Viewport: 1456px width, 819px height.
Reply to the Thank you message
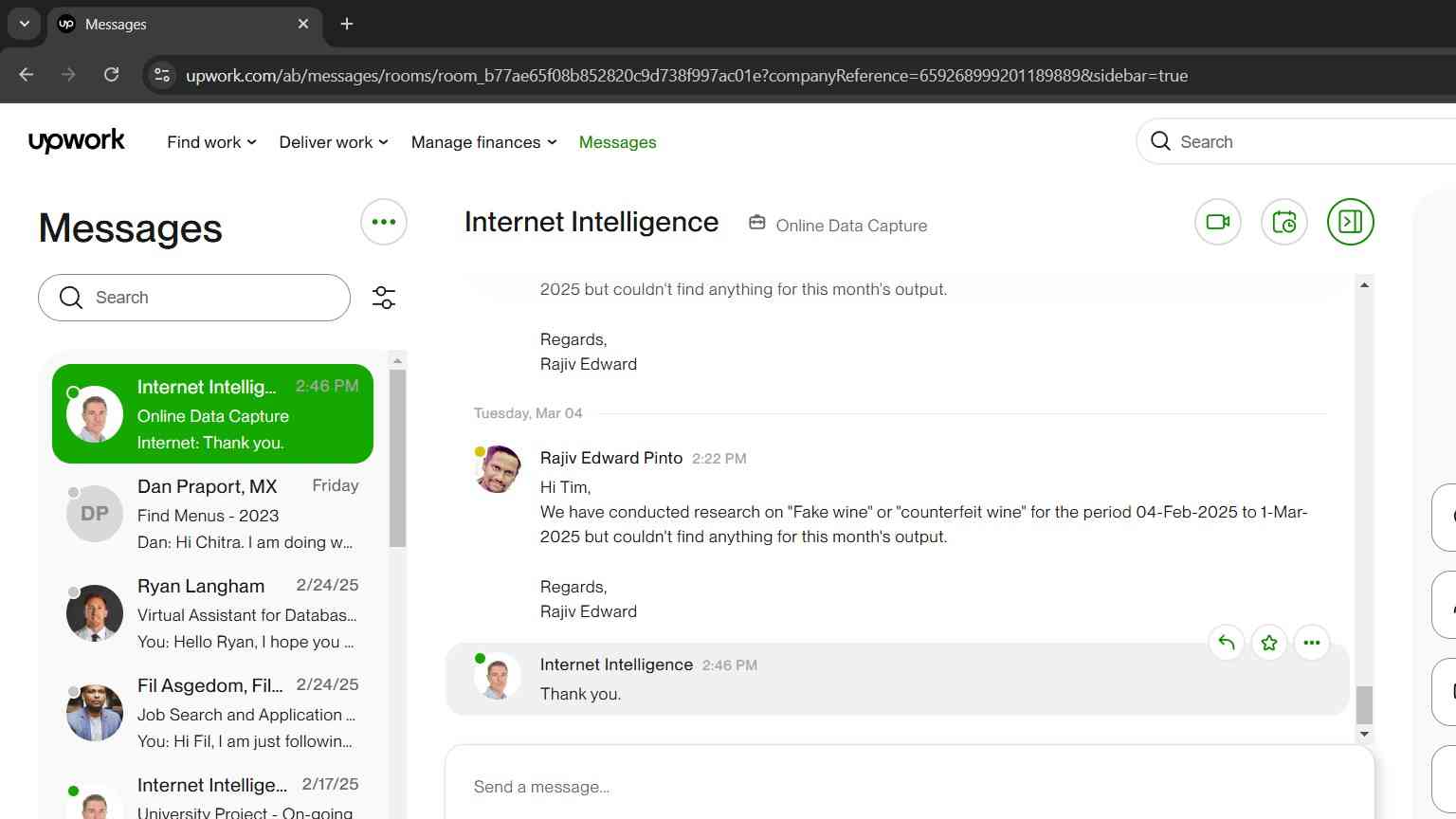click(1227, 643)
